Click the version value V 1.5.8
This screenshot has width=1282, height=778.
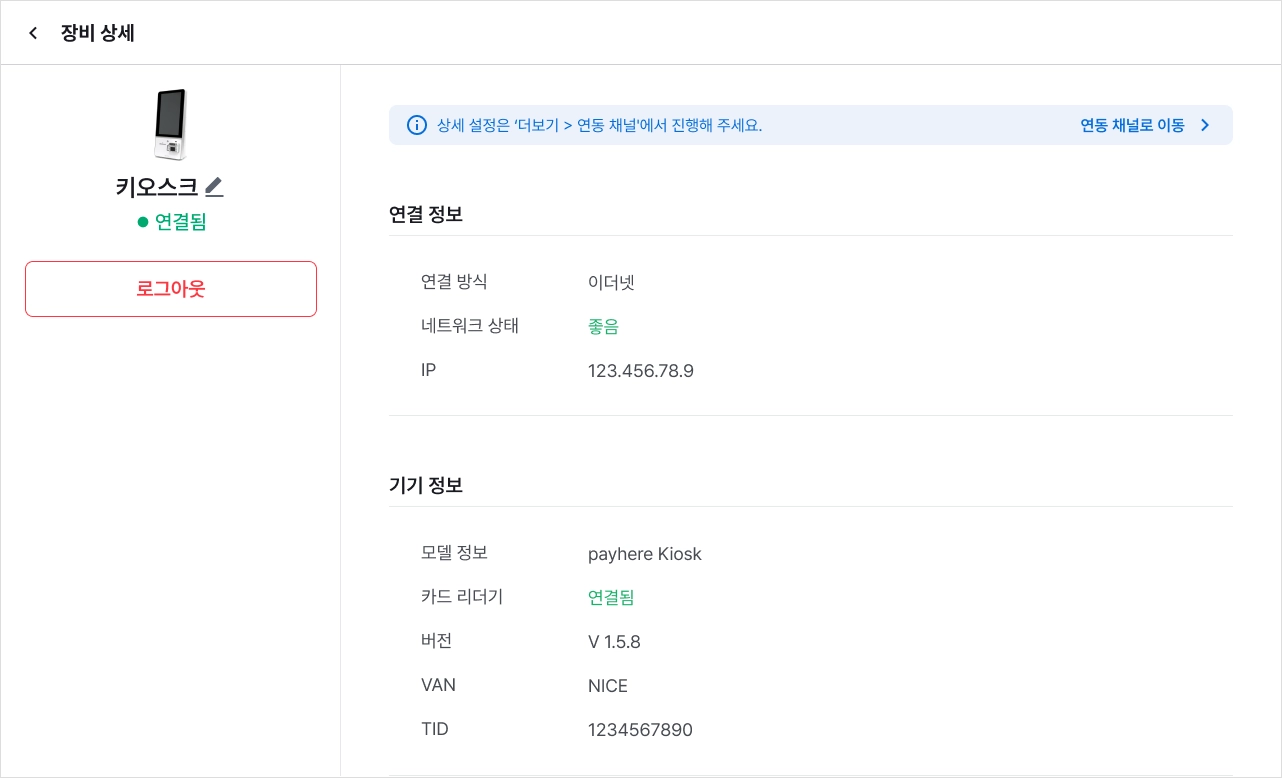[614, 642]
